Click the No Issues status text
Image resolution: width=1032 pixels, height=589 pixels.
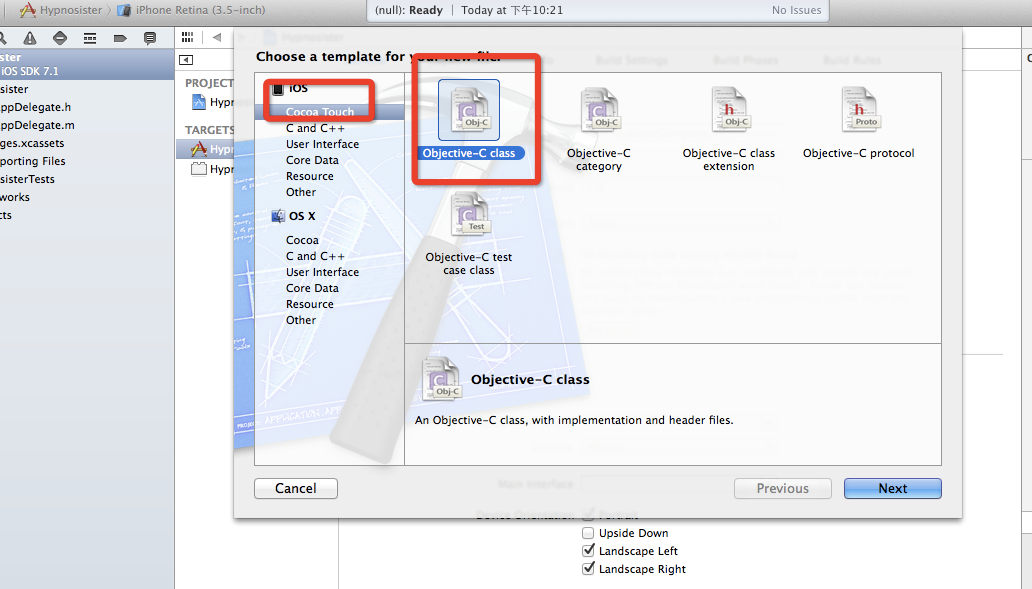coord(796,10)
